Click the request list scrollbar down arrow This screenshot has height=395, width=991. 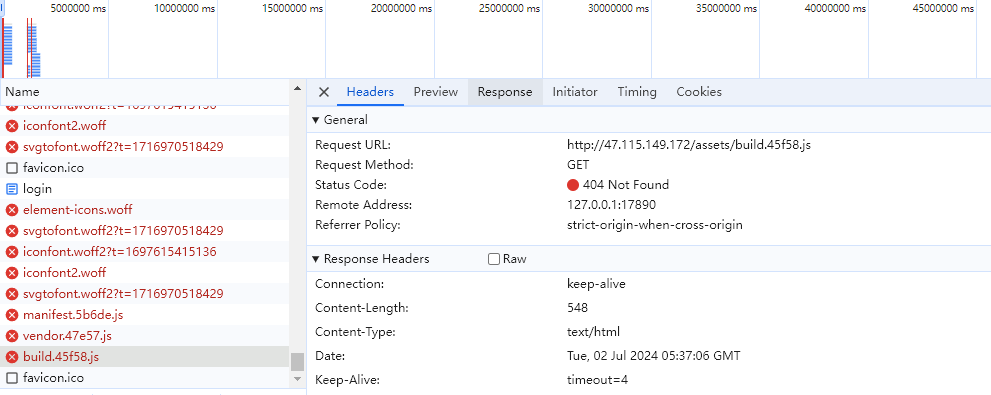point(298,379)
